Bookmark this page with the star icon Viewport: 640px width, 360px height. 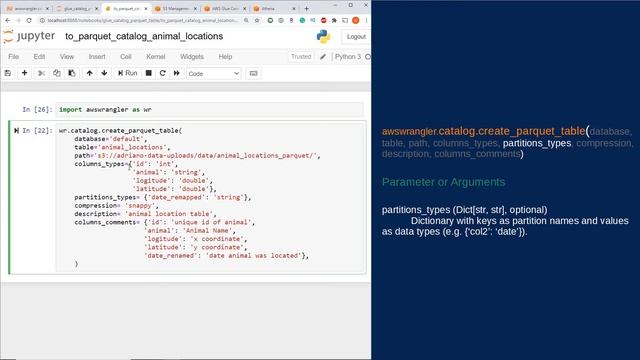point(257,20)
